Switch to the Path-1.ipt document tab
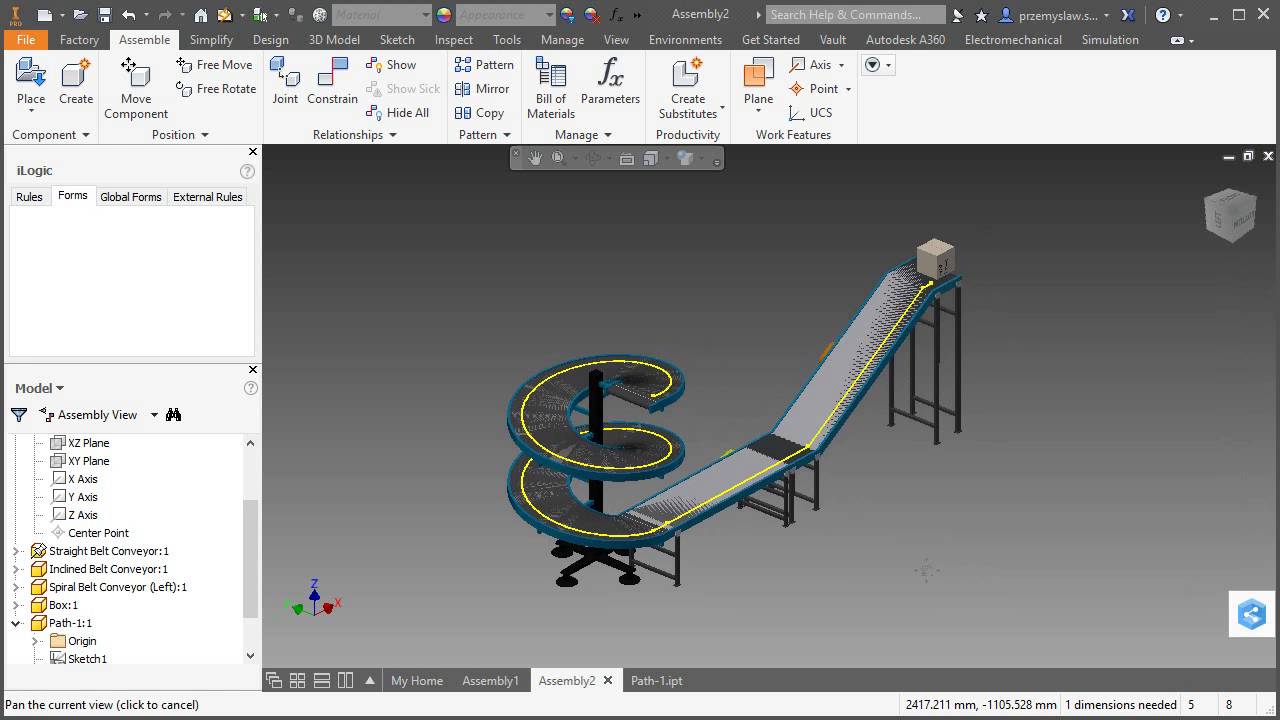Screen dimensions: 1280x720 click(x=657, y=680)
